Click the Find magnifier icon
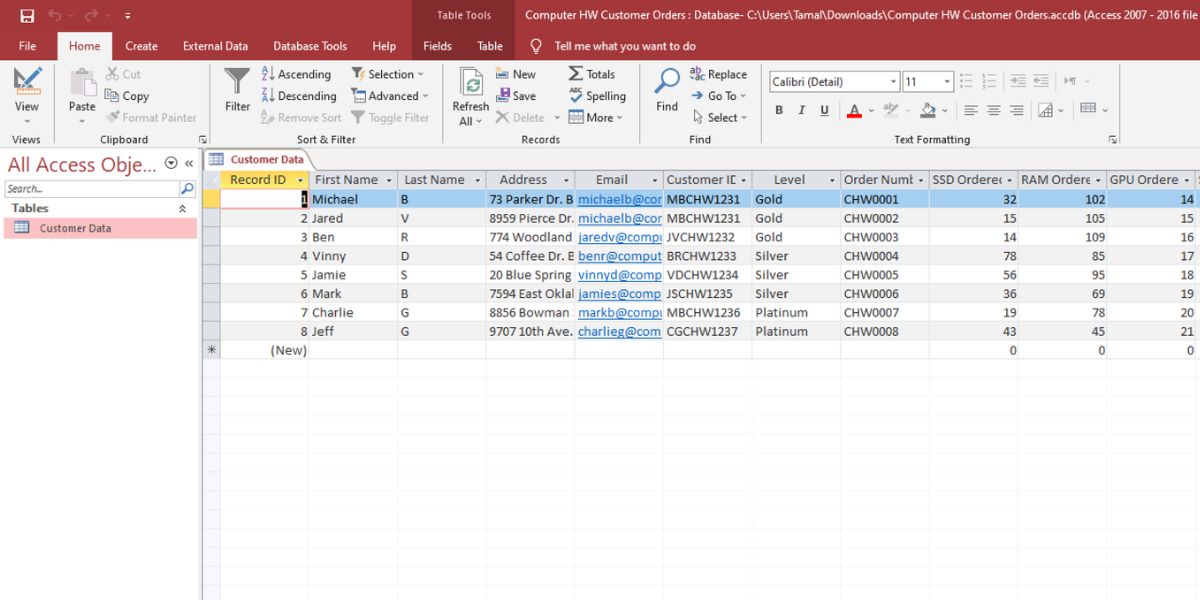This screenshot has height=600, width=1200. tap(667, 85)
